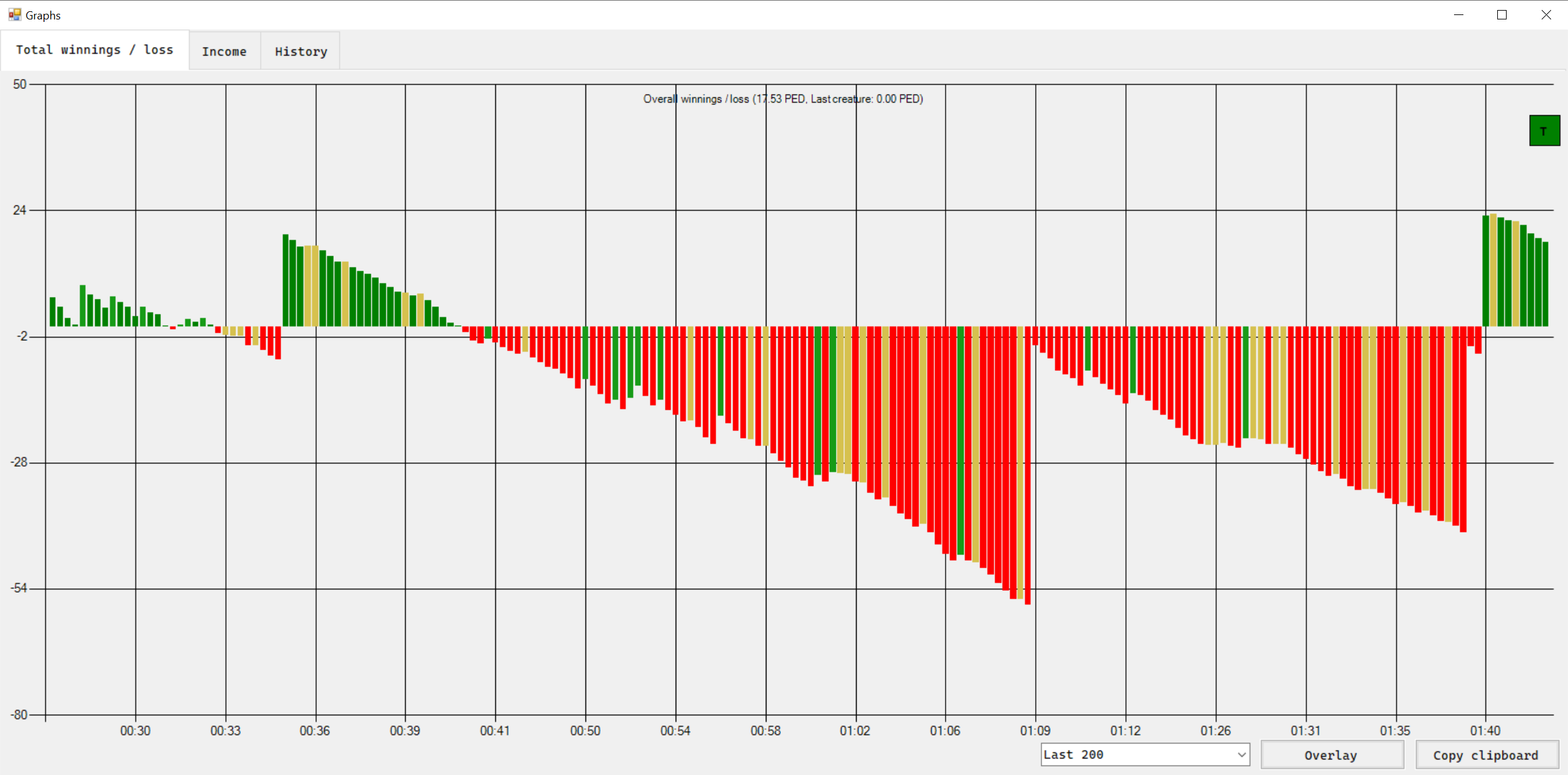The image size is (1568, 775).
Task: Select the Total winnings / loss tab
Action: [x=95, y=50]
